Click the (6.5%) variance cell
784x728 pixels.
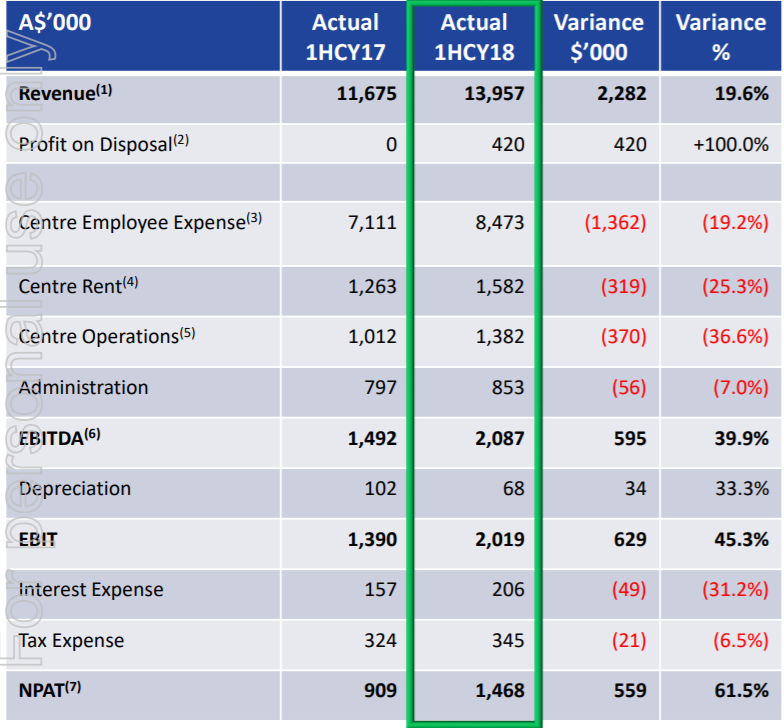click(x=741, y=640)
